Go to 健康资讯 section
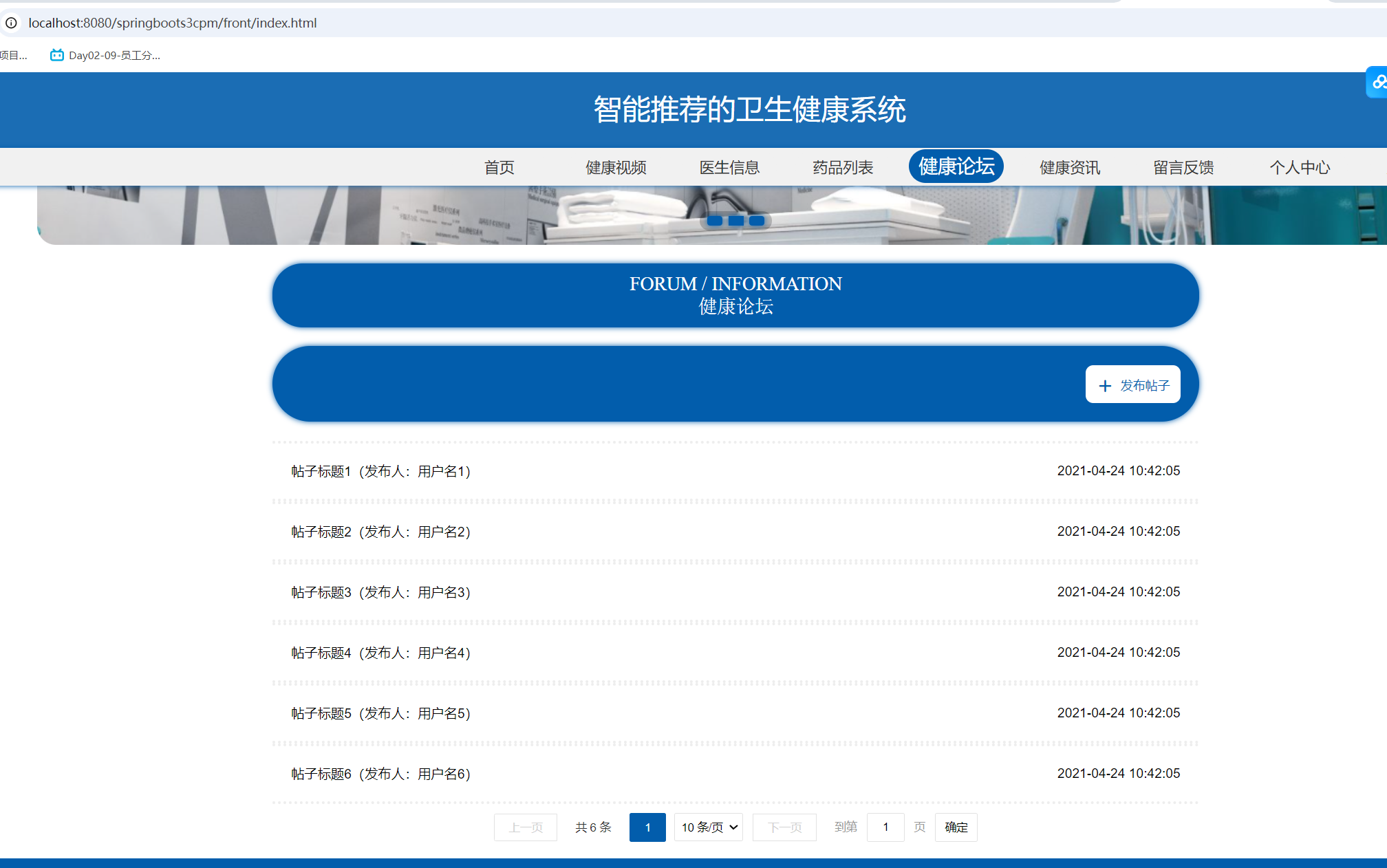Screen dimensions: 1387x868 [1068, 167]
